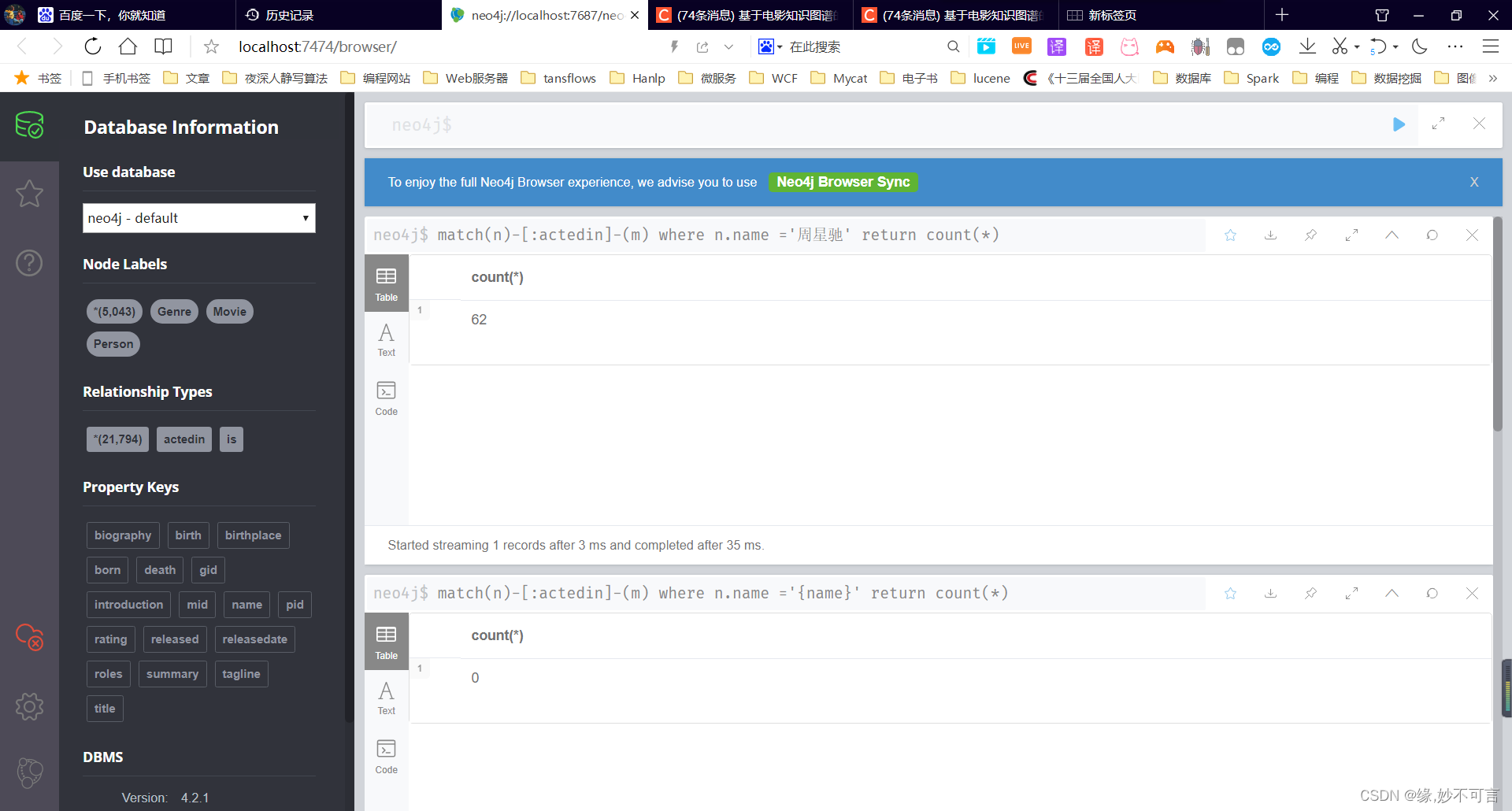This screenshot has width=1512, height=811.
Task: Select the Movie node label
Action: point(229,311)
